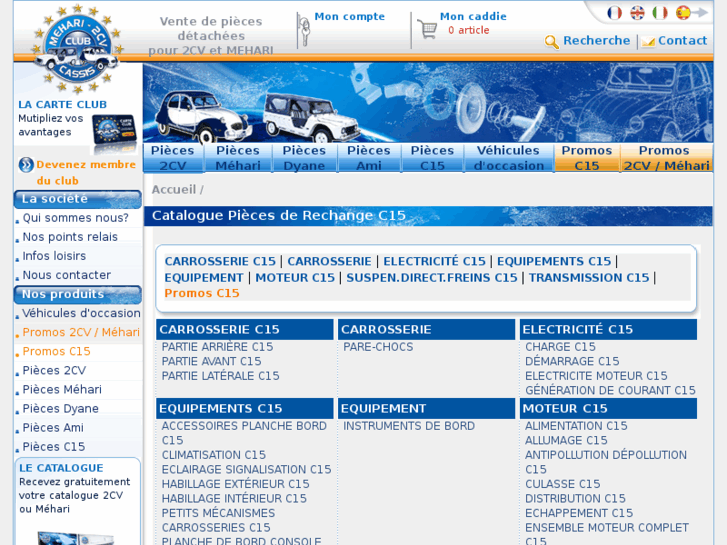Screen dimensions: 727x545
Task: Open the Pièces C15 tab
Action: point(432,158)
